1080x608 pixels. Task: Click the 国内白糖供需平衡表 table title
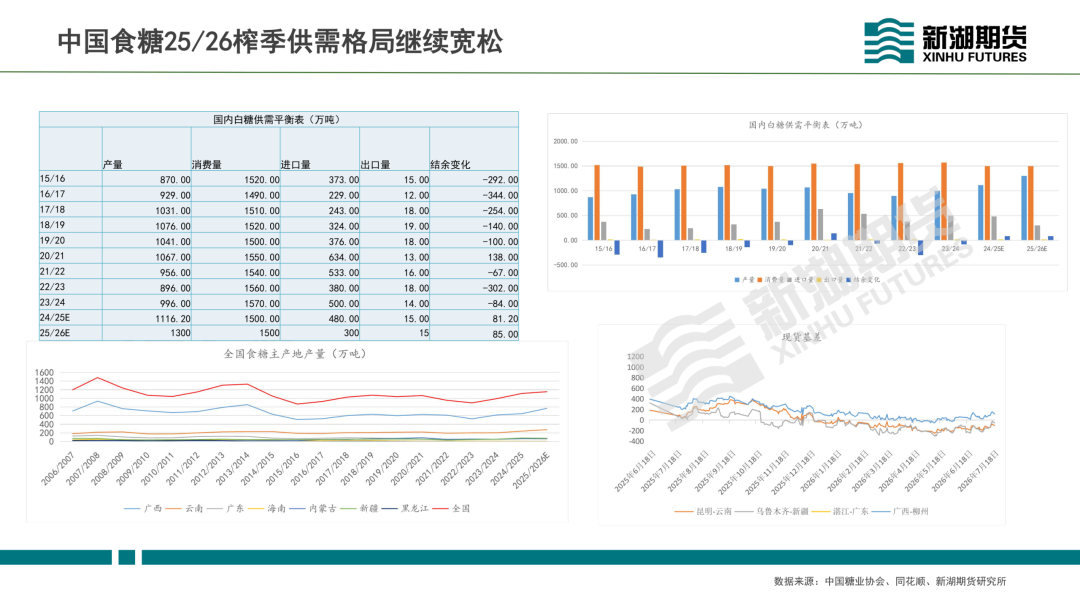[277, 120]
